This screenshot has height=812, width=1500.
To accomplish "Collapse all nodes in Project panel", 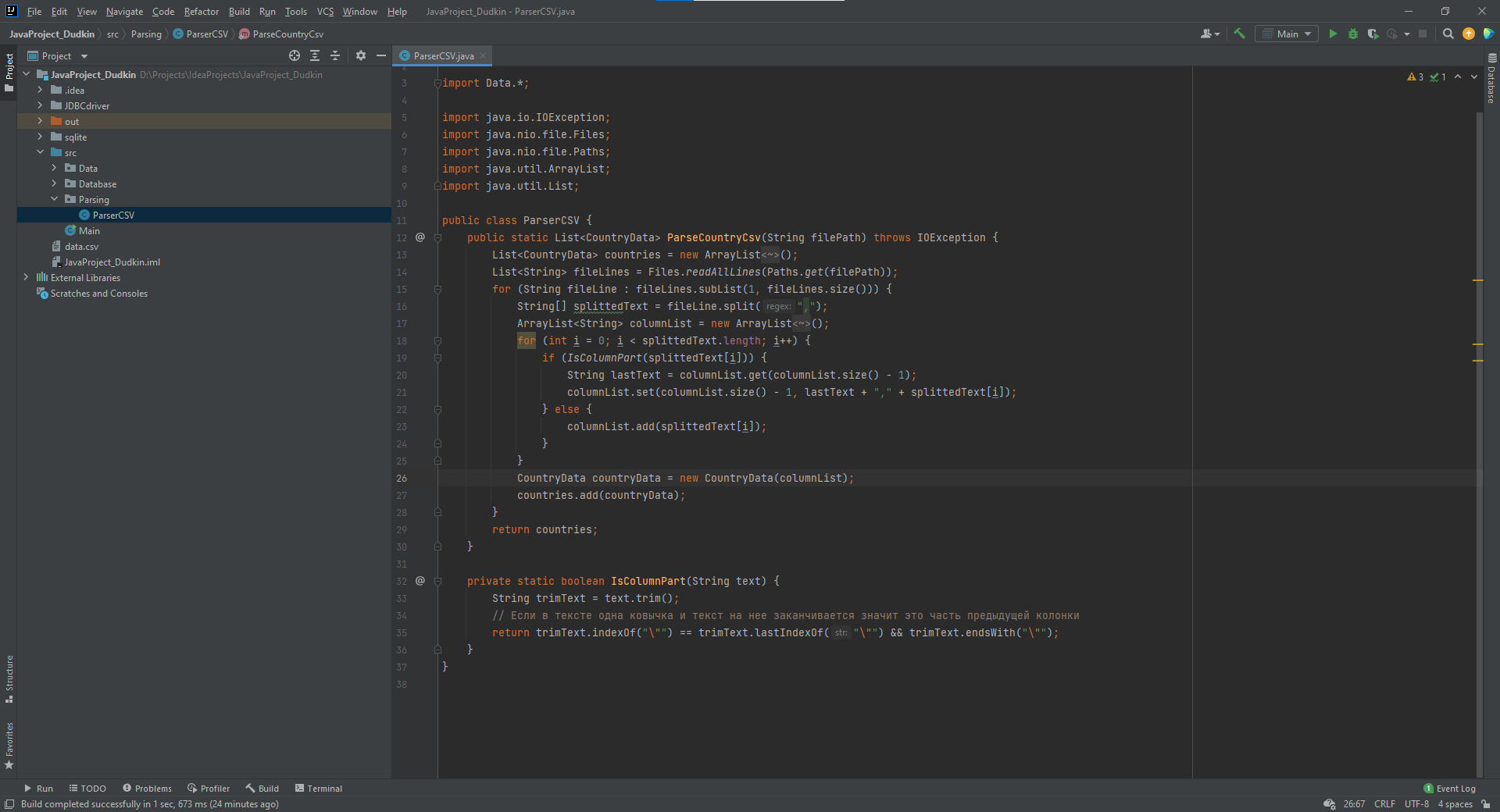I will [335, 55].
